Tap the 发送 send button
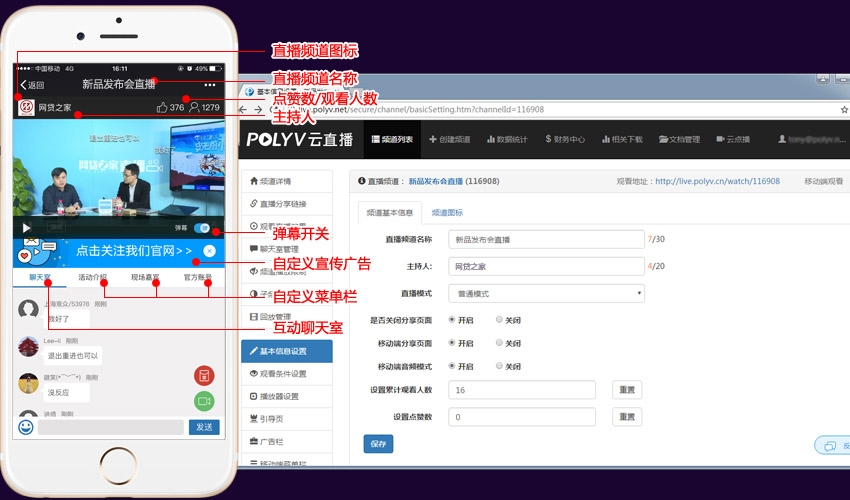The image size is (850, 500). point(204,427)
